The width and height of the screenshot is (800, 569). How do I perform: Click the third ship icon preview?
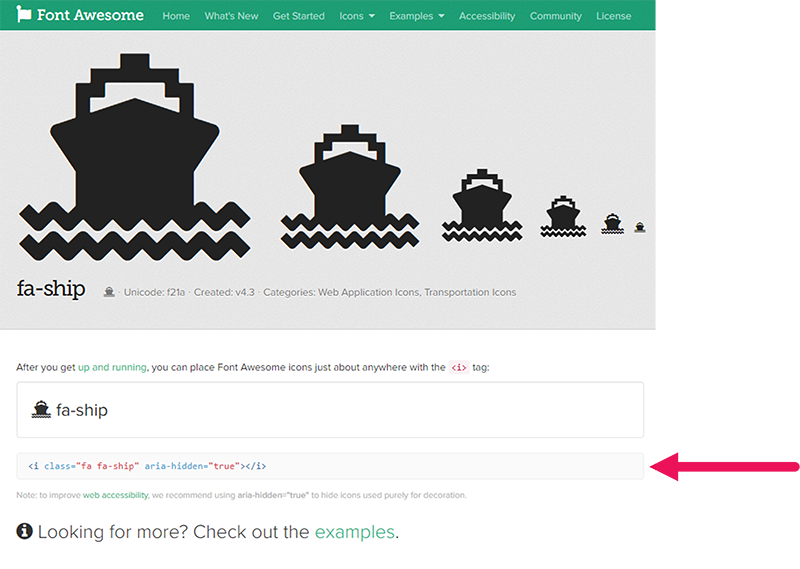[482, 205]
